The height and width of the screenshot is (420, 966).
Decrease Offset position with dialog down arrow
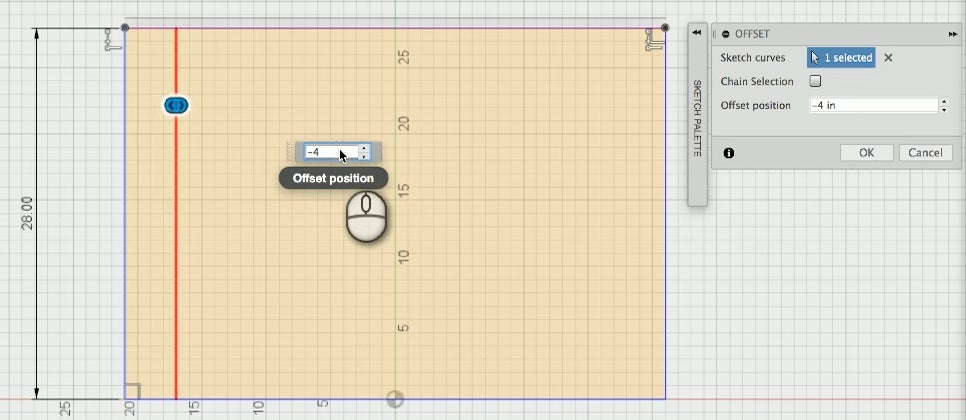pyautogui.click(x=944, y=110)
